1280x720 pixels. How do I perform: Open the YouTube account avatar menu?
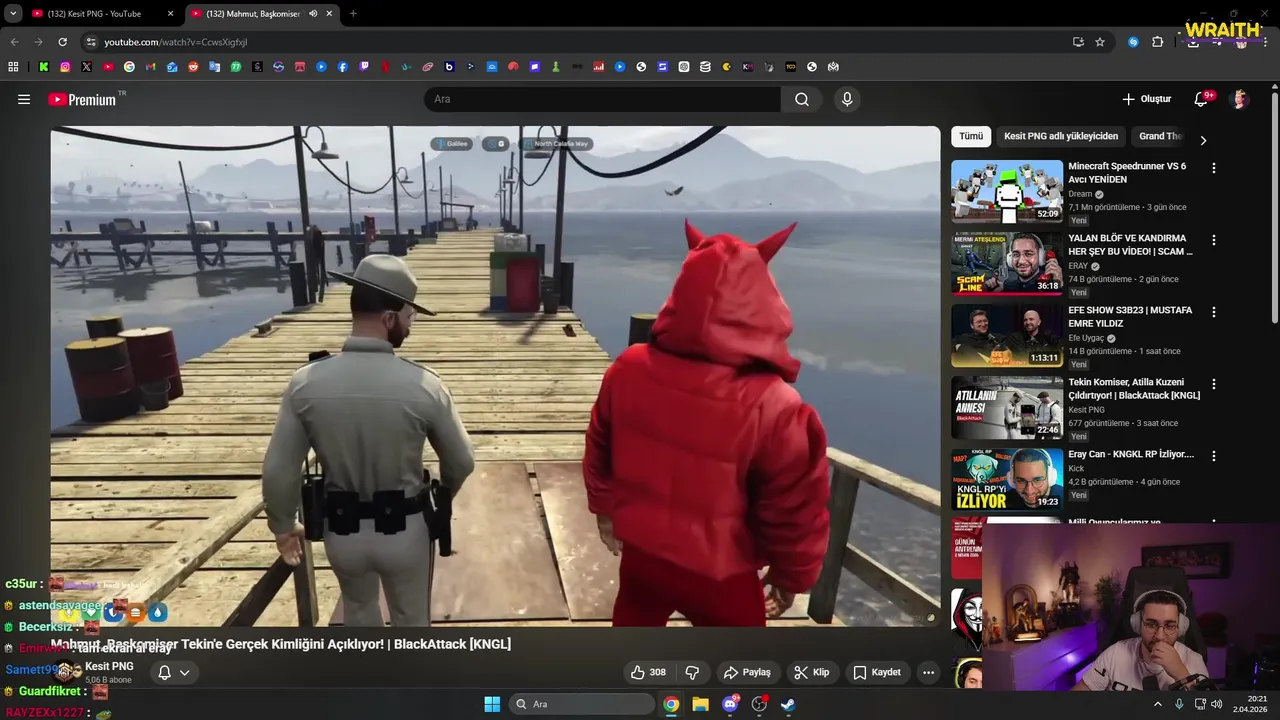coord(1239,99)
